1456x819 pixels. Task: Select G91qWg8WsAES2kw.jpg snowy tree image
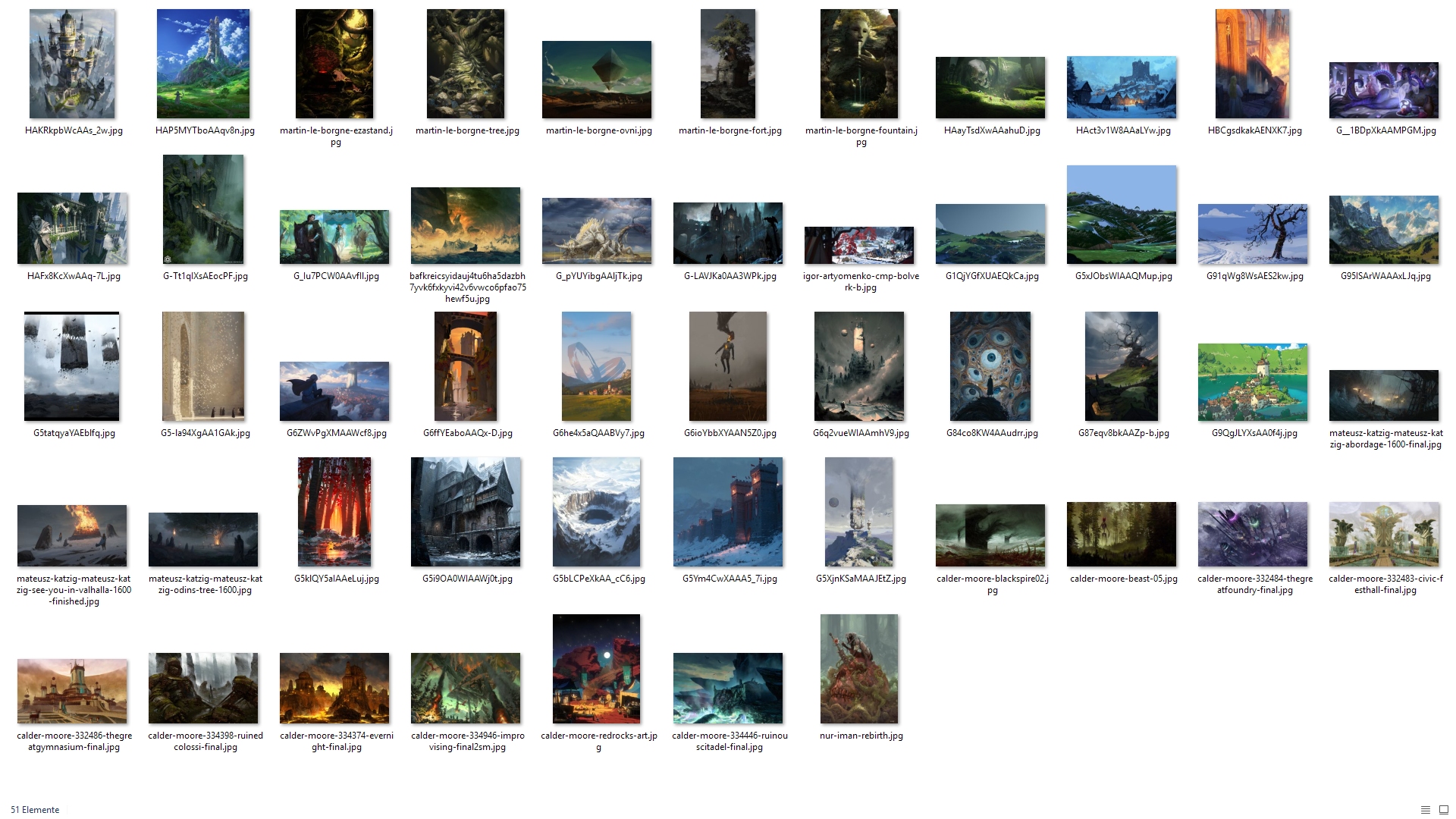pos(1253,234)
